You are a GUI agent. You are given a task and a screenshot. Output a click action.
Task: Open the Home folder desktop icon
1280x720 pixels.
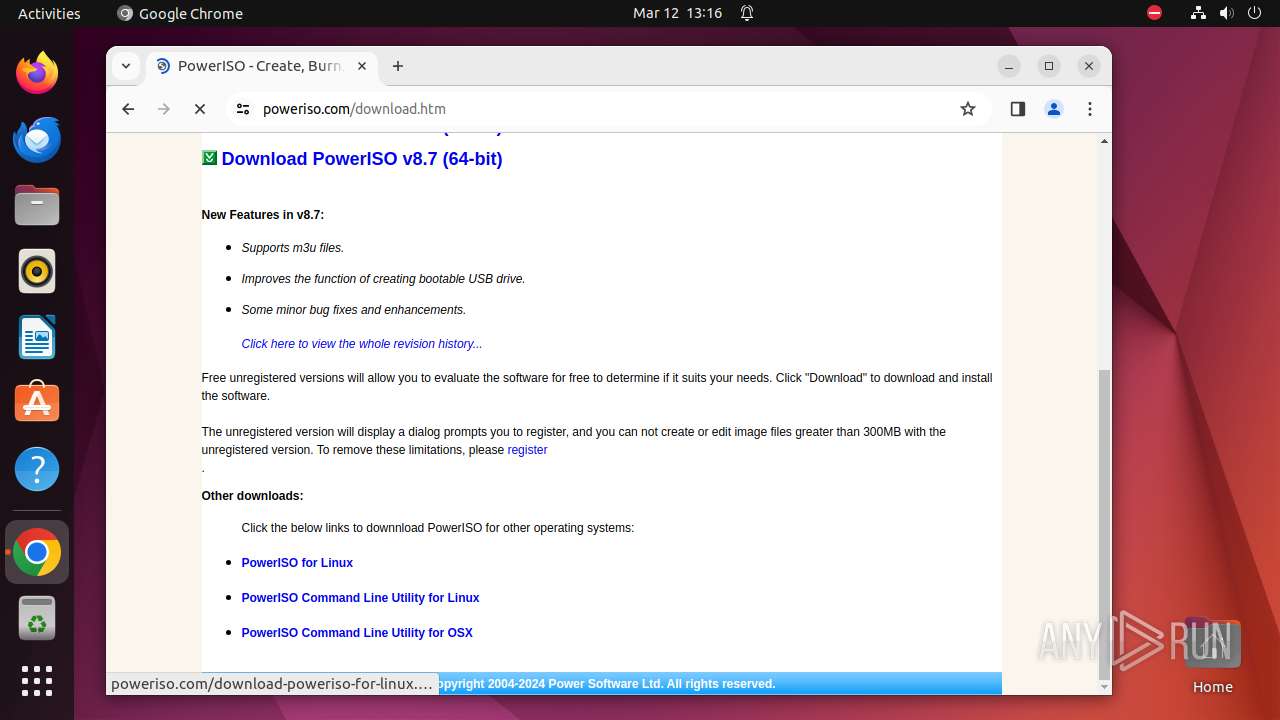tap(1212, 656)
